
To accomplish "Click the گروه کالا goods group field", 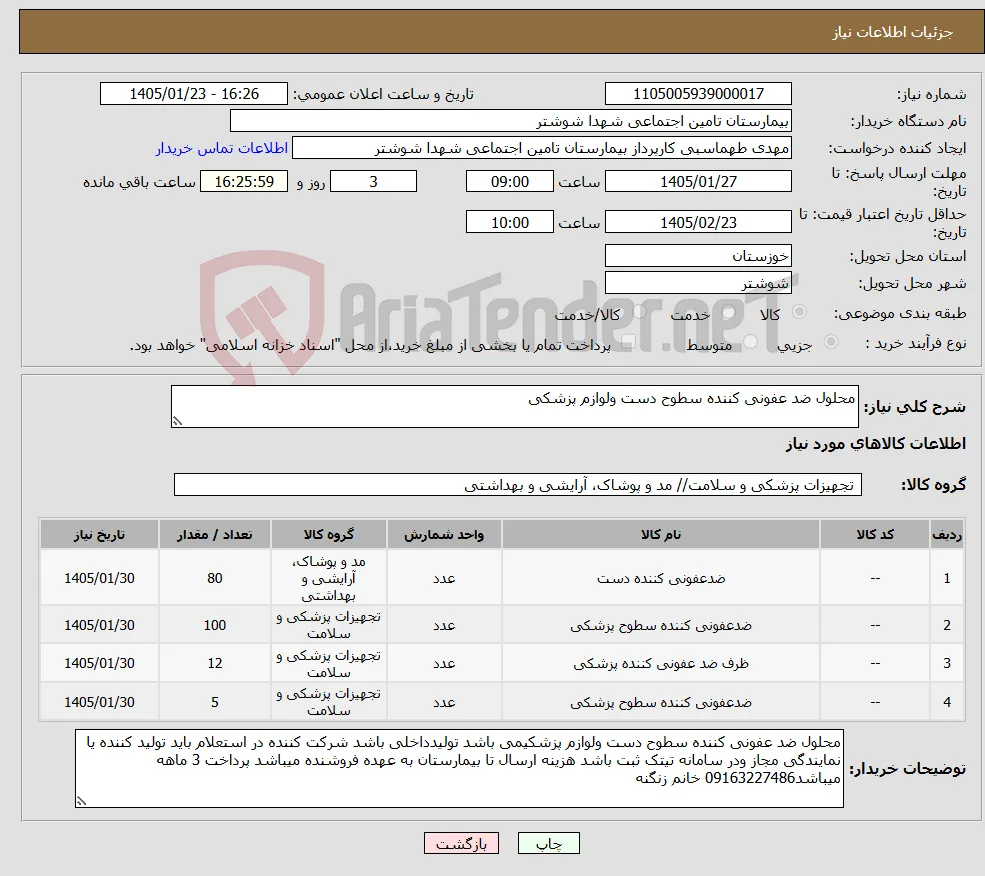I will (x=518, y=485).
